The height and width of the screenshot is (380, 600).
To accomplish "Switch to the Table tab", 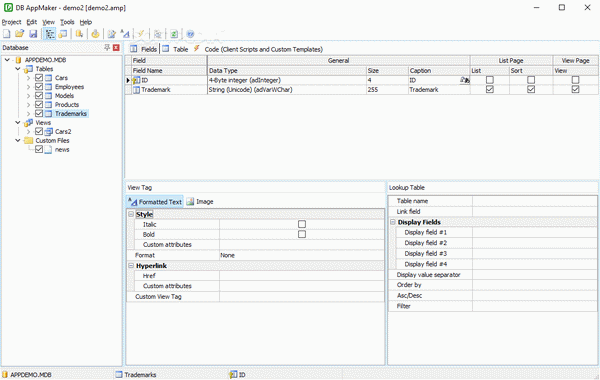I will pos(175,49).
